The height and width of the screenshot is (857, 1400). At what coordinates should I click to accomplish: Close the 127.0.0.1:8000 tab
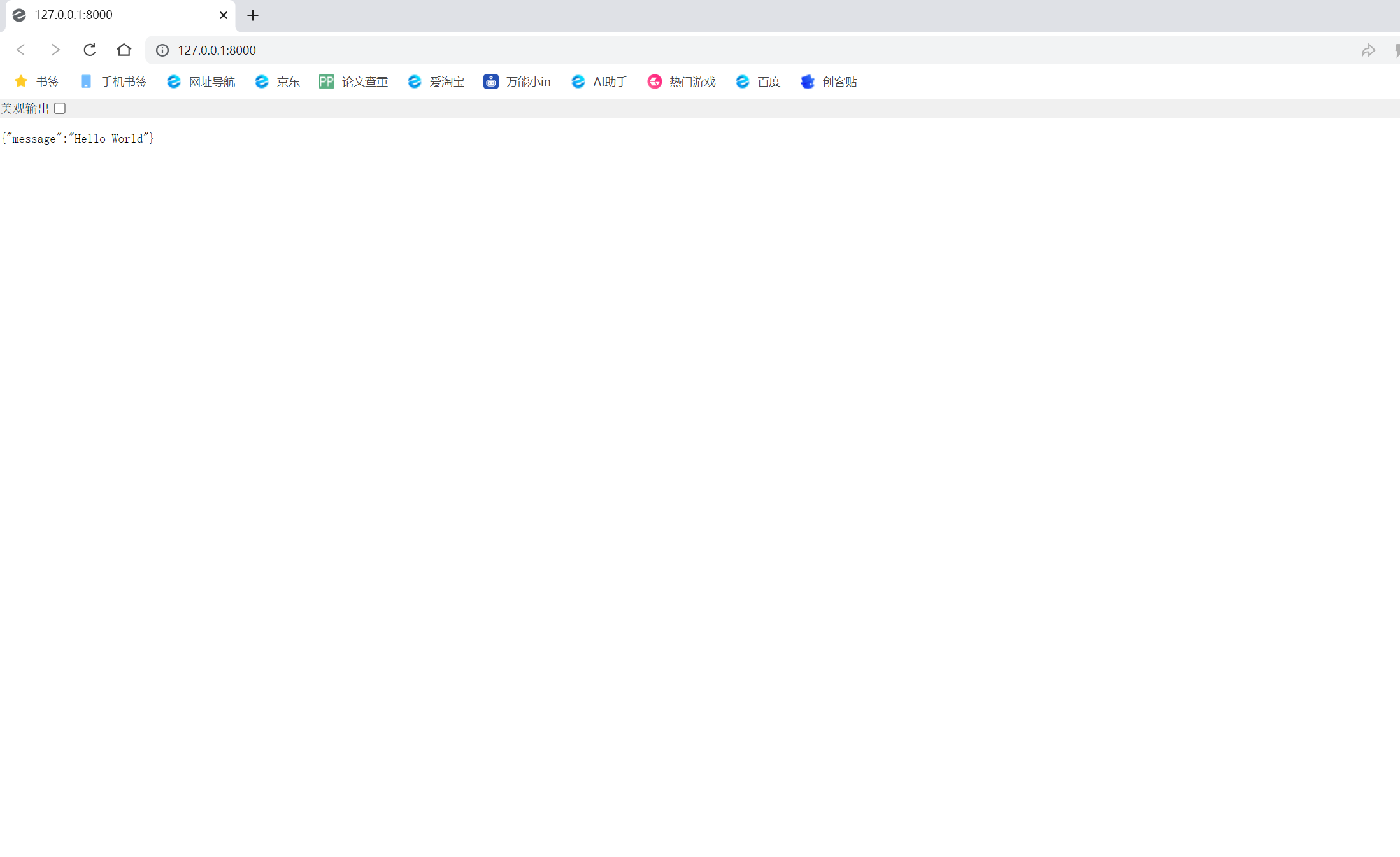pyautogui.click(x=224, y=15)
